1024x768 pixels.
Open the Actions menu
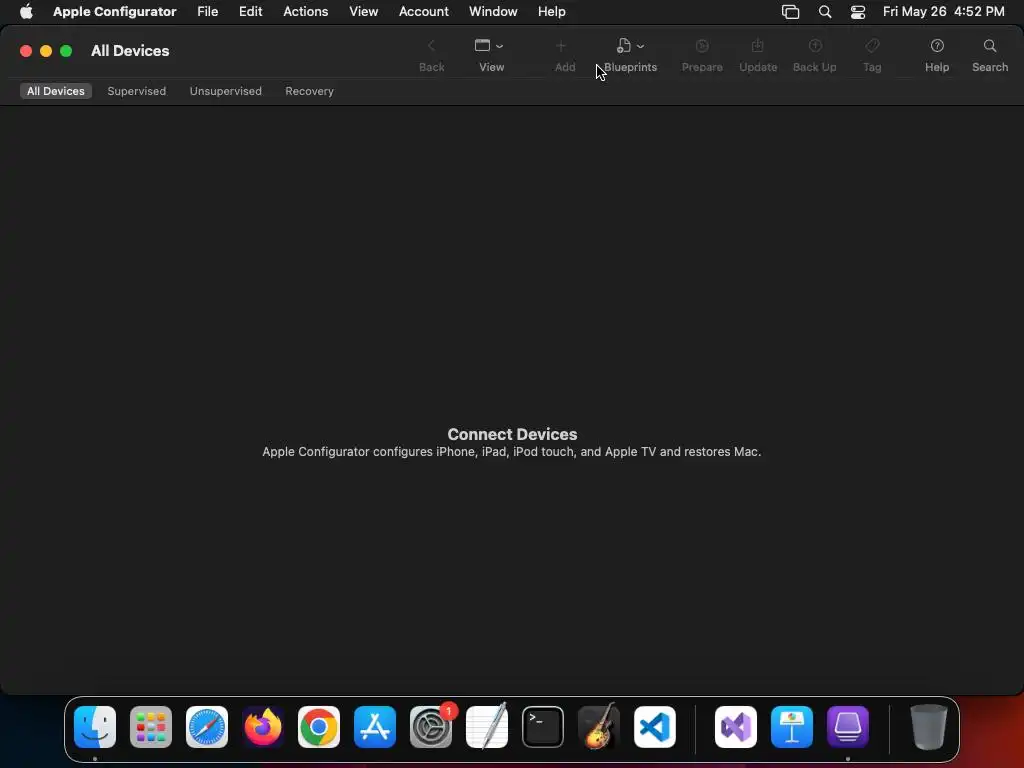[x=306, y=12]
